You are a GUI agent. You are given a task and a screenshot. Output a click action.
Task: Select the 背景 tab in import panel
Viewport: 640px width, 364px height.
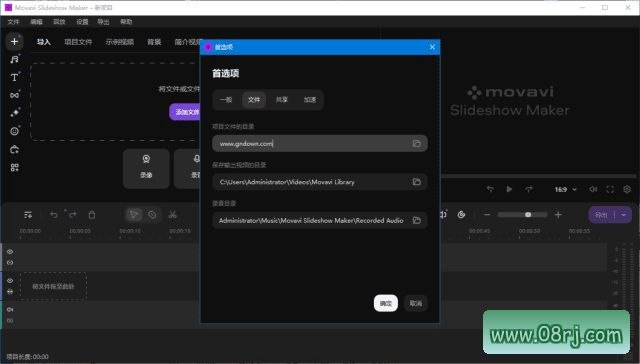coord(154,42)
